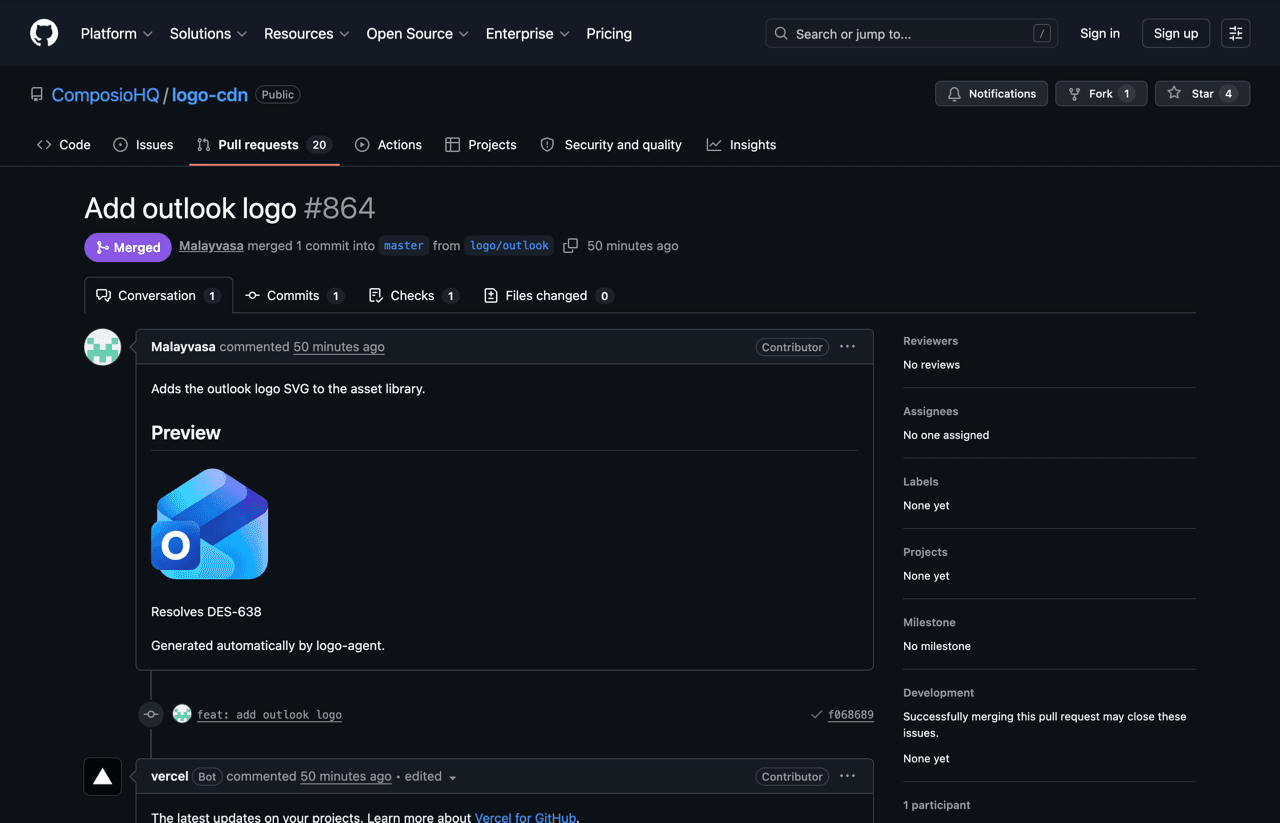Open the options menu on vercel's comment
This screenshot has width=1280, height=823.
point(847,776)
